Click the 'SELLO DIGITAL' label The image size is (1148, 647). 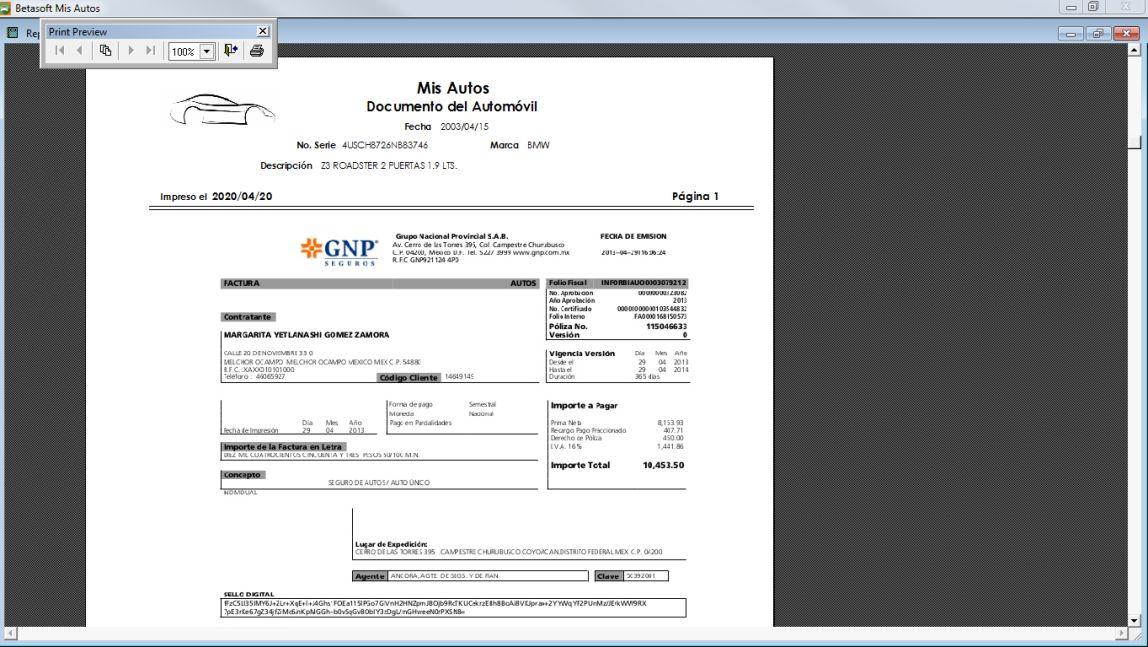tap(249, 594)
